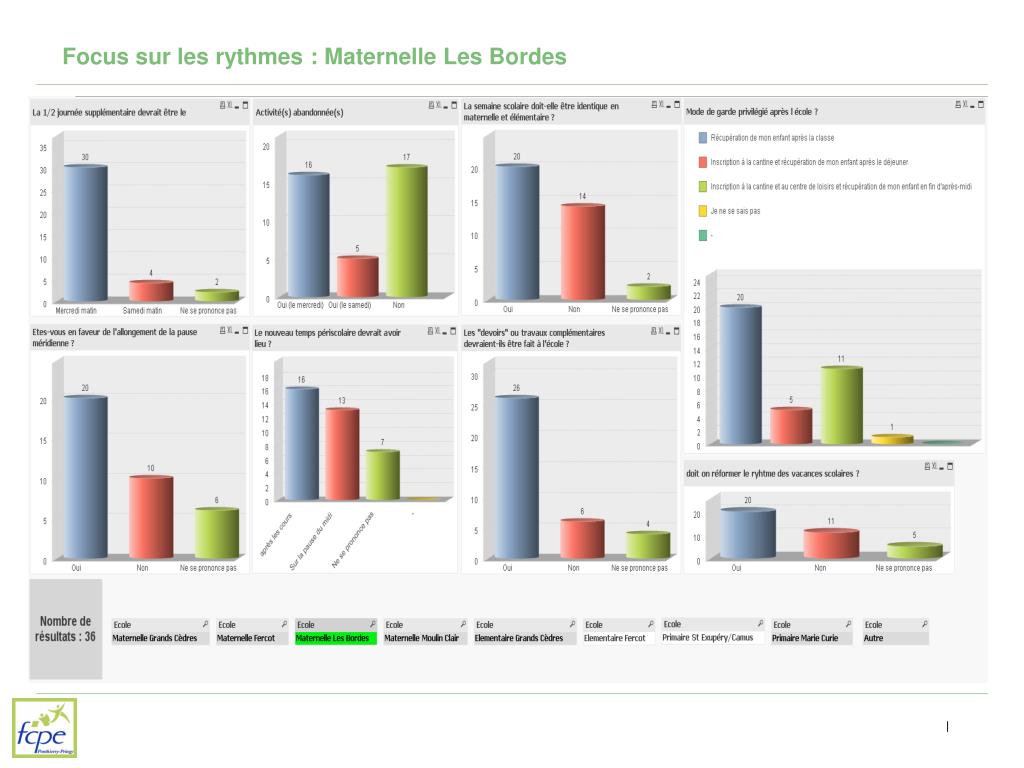Click red legend swatch for cantine after déjeuner
Viewport: 1024px width, 768px height.
tap(703, 162)
